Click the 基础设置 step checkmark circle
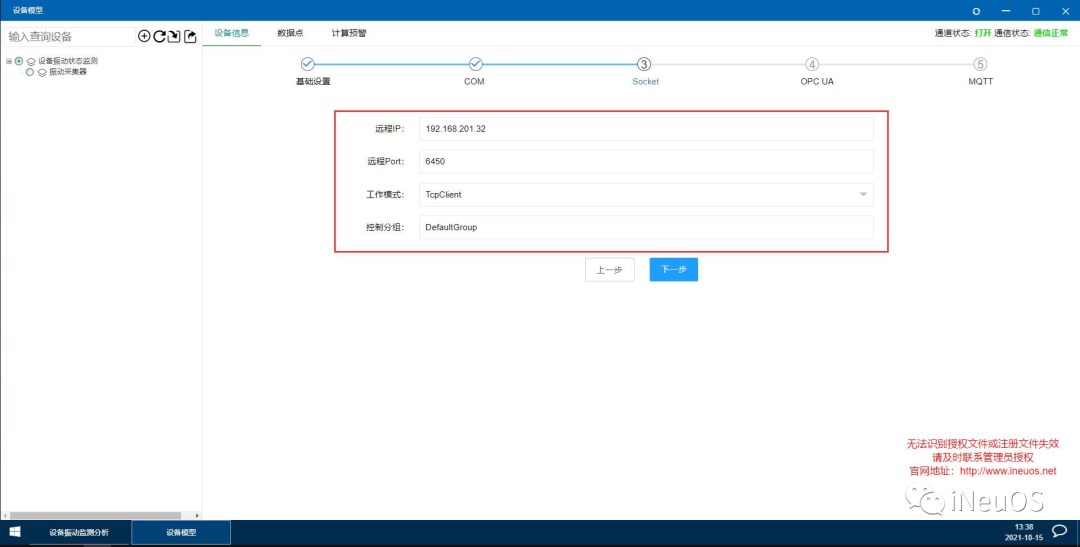Image resolution: width=1080 pixels, height=547 pixels. pyautogui.click(x=308, y=64)
